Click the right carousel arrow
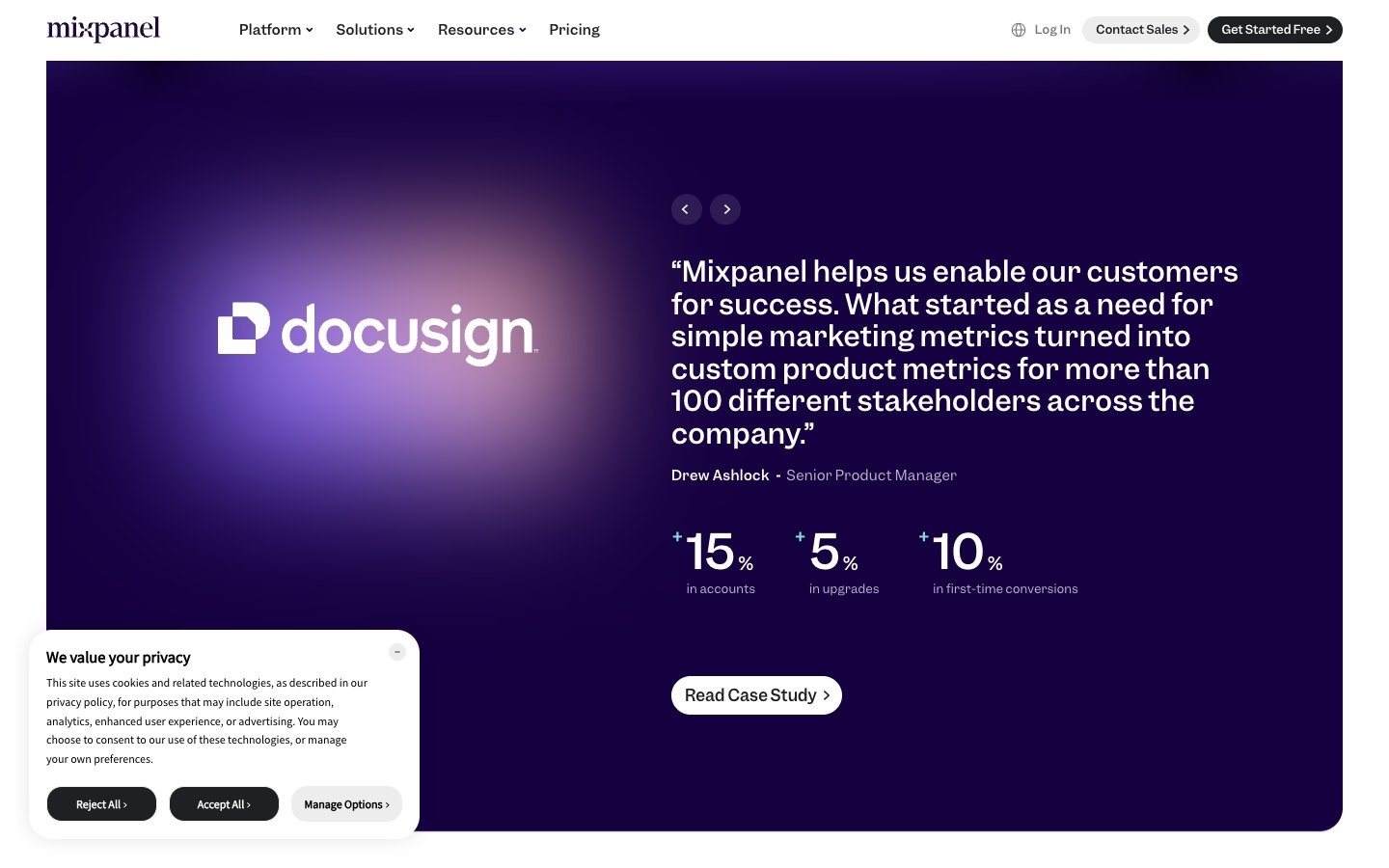 725,209
